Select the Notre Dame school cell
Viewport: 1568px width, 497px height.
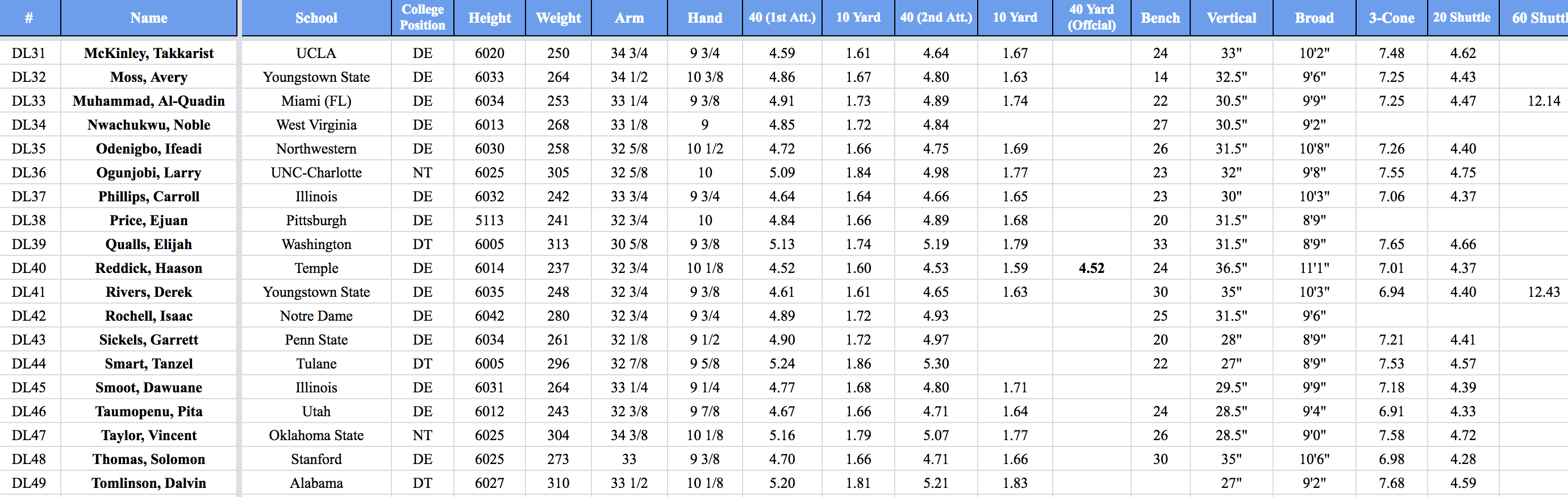[x=316, y=316]
